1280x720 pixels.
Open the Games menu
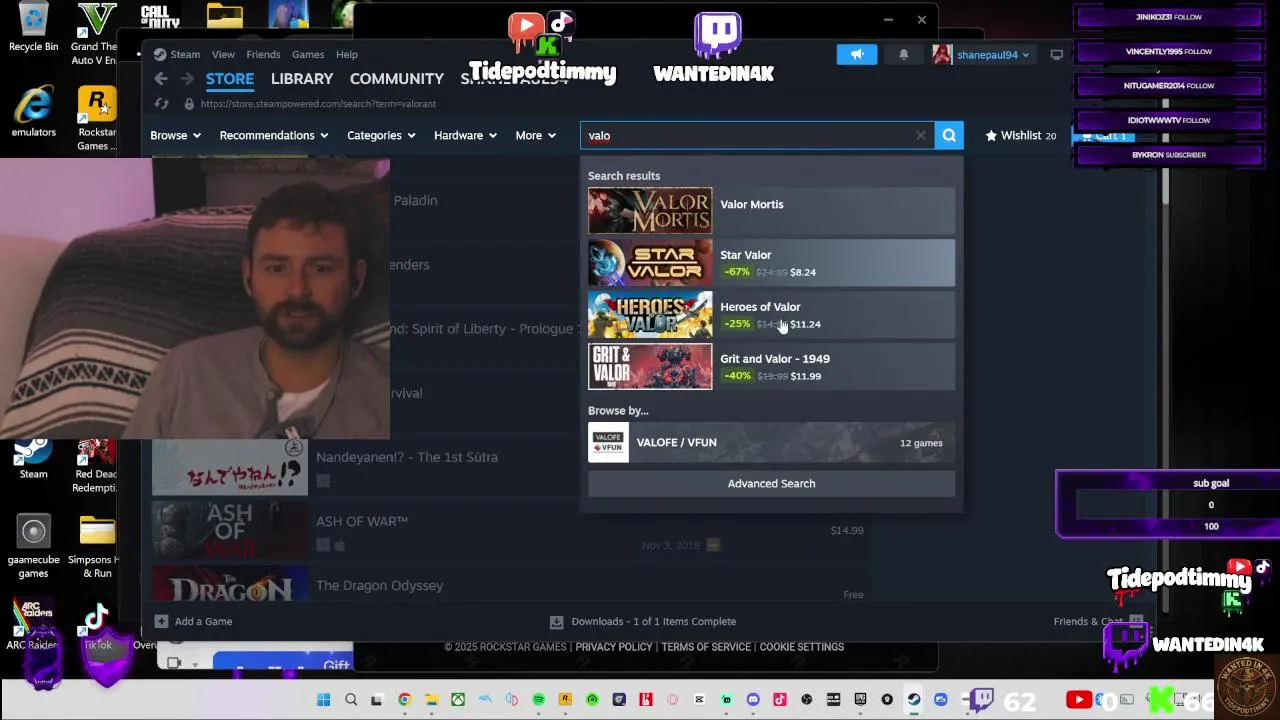click(x=308, y=55)
